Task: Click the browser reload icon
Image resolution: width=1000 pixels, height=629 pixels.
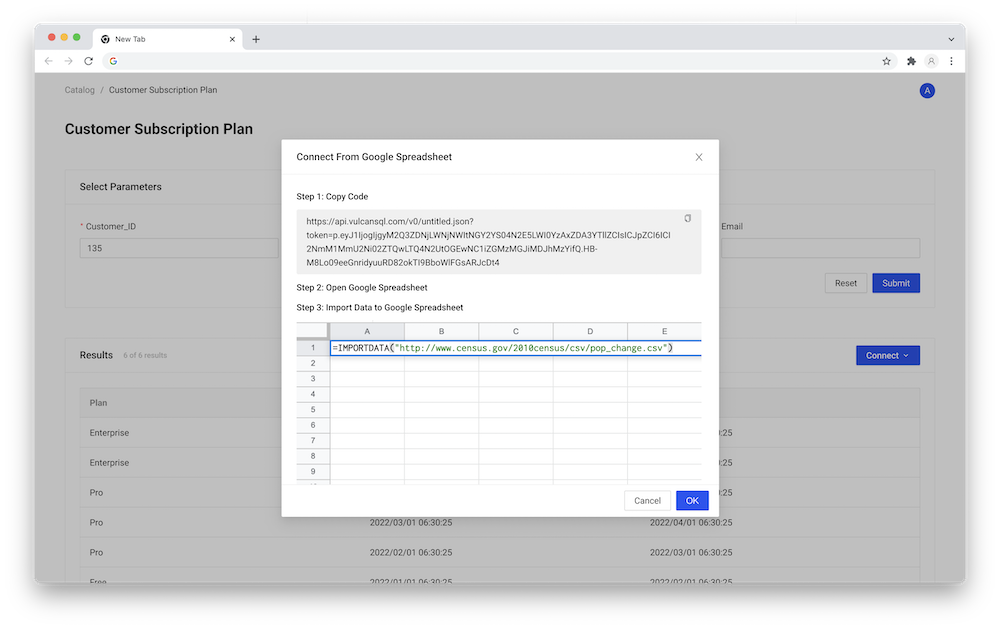Action: [x=89, y=61]
